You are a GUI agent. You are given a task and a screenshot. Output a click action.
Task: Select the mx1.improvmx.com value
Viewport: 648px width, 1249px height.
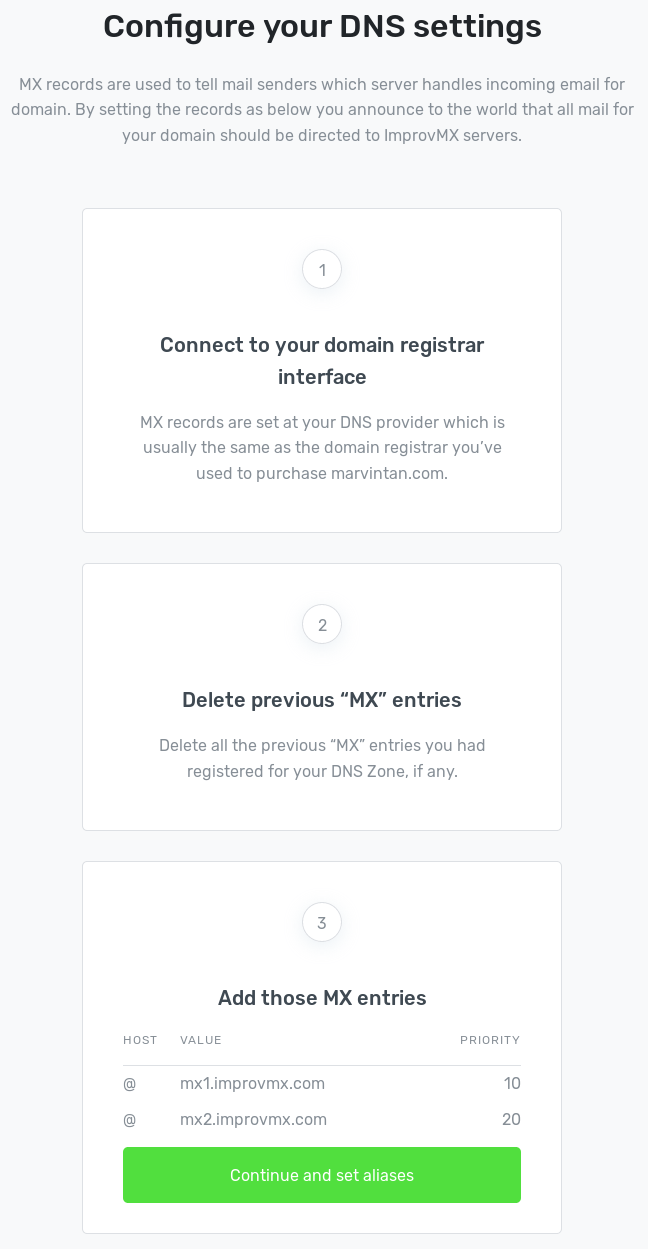click(x=252, y=1083)
